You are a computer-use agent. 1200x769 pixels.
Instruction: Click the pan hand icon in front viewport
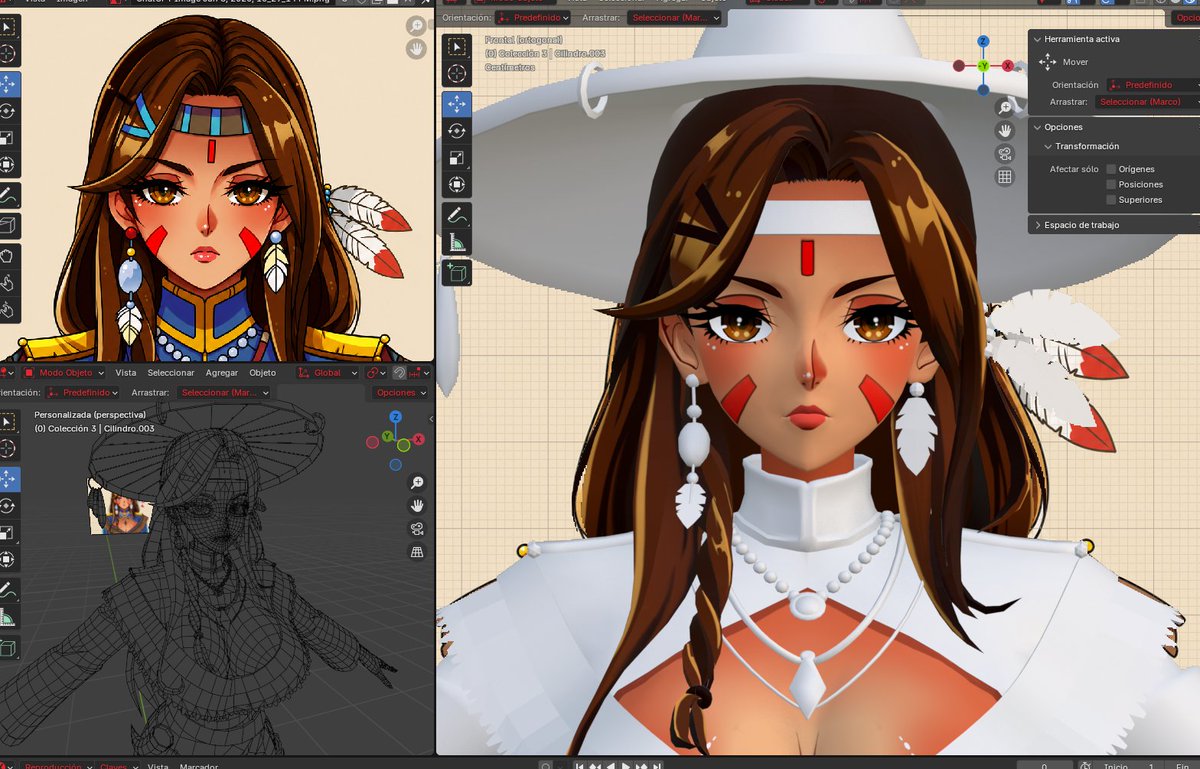coord(1005,130)
